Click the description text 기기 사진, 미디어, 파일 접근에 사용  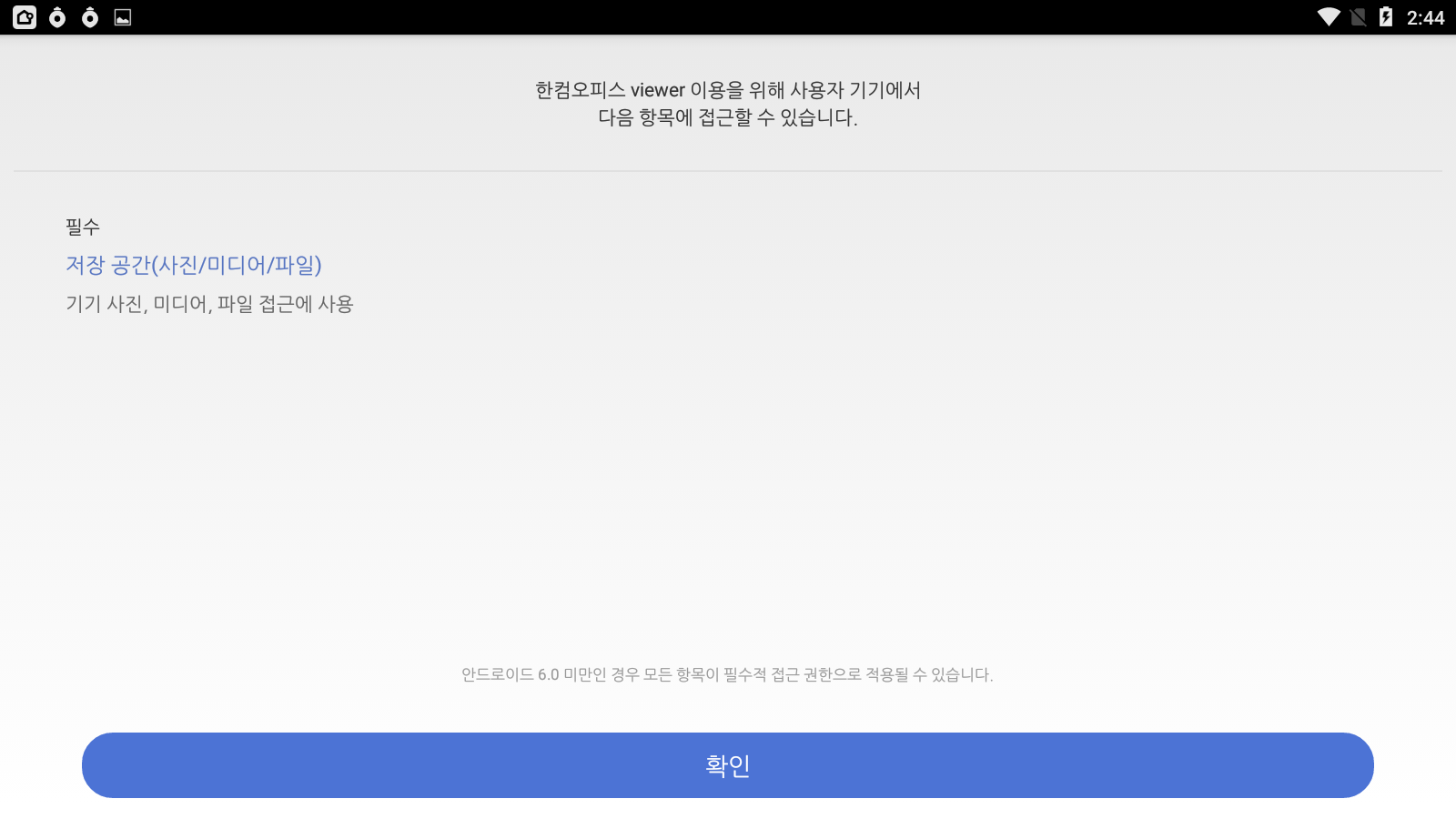click(209, 304)
